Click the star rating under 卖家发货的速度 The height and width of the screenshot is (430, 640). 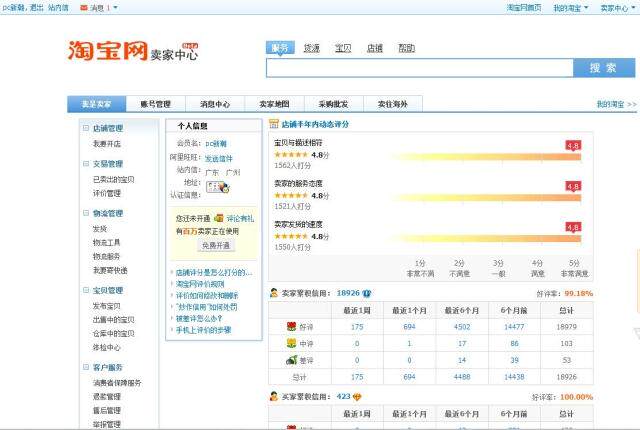291,236
